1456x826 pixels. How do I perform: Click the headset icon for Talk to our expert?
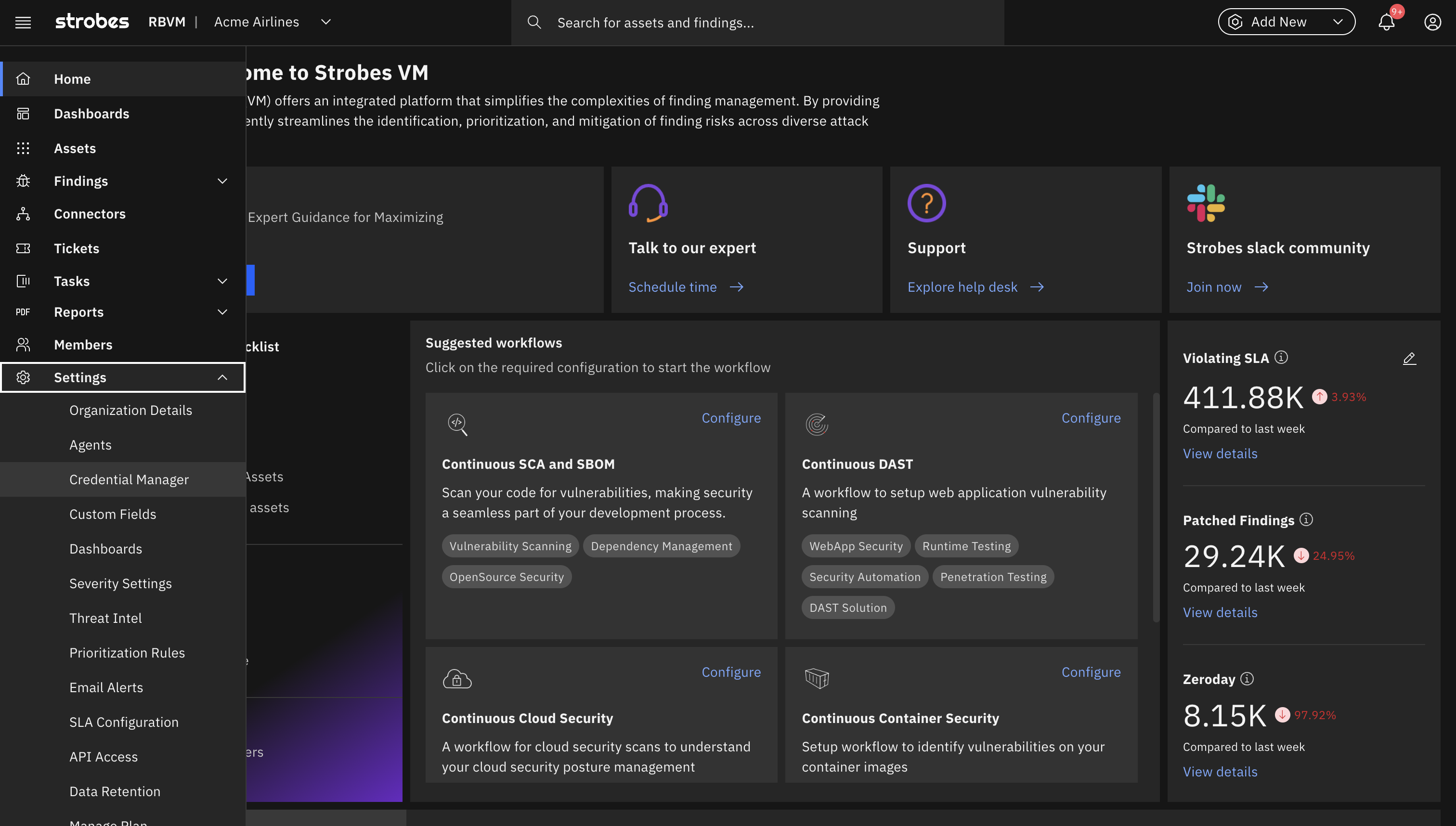(648, 203)
